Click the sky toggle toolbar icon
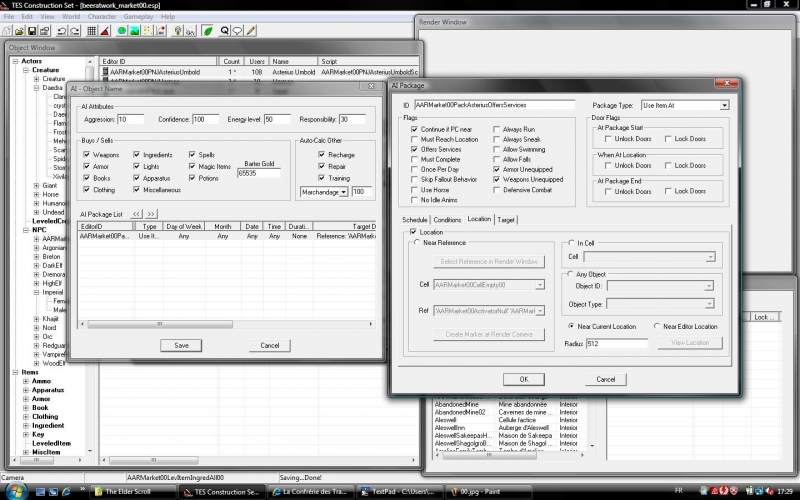Image resolution: width=800 pixels, height=500 pixels. click(190, 31)
